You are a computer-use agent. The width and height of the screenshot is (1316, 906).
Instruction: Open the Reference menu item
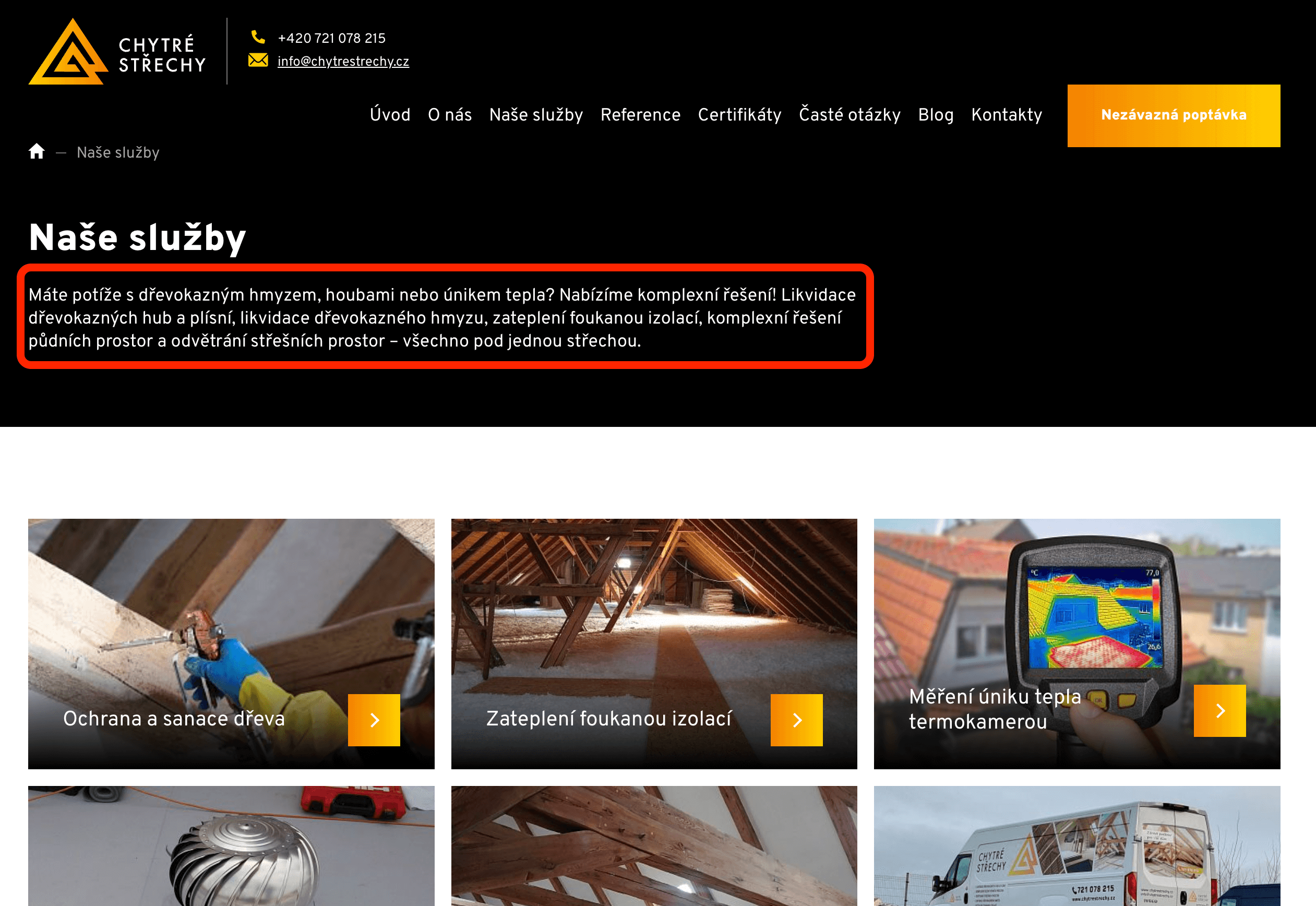click(640, 115)
